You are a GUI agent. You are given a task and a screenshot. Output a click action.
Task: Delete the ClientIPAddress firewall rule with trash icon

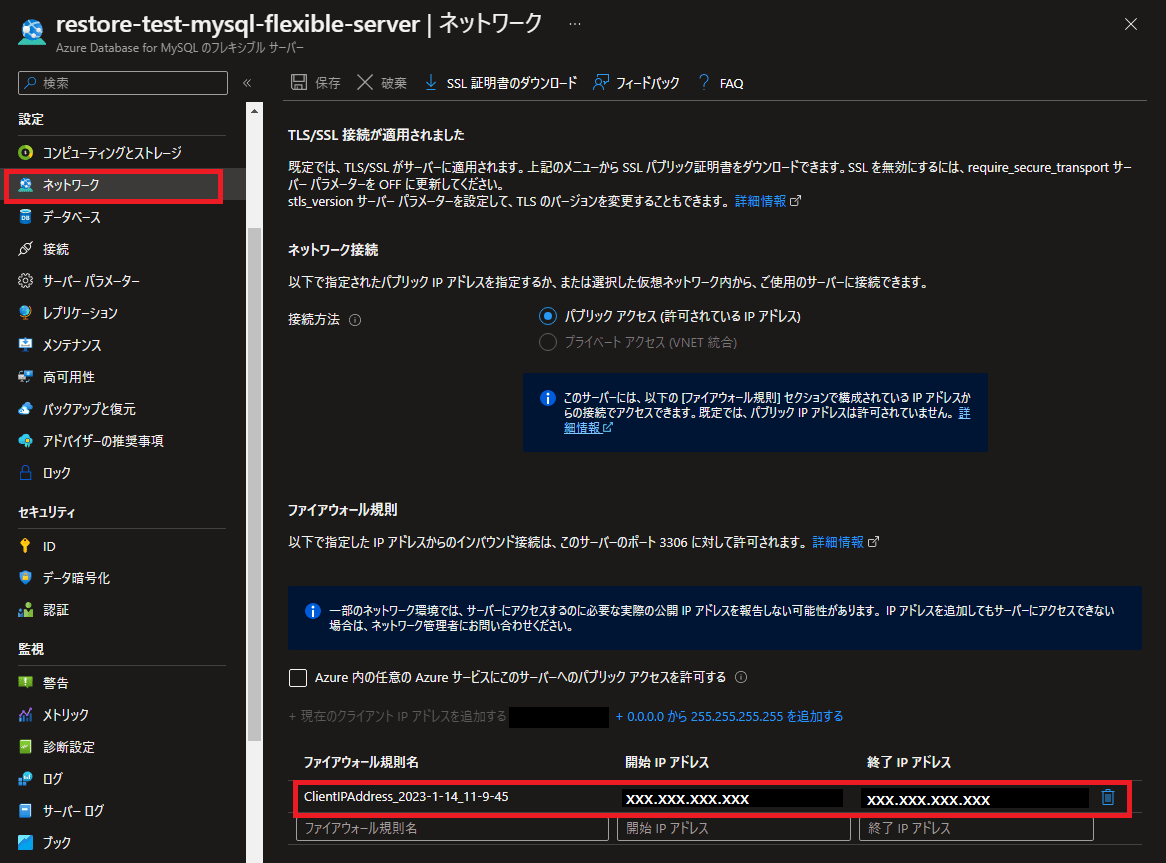click(1107, 797)
